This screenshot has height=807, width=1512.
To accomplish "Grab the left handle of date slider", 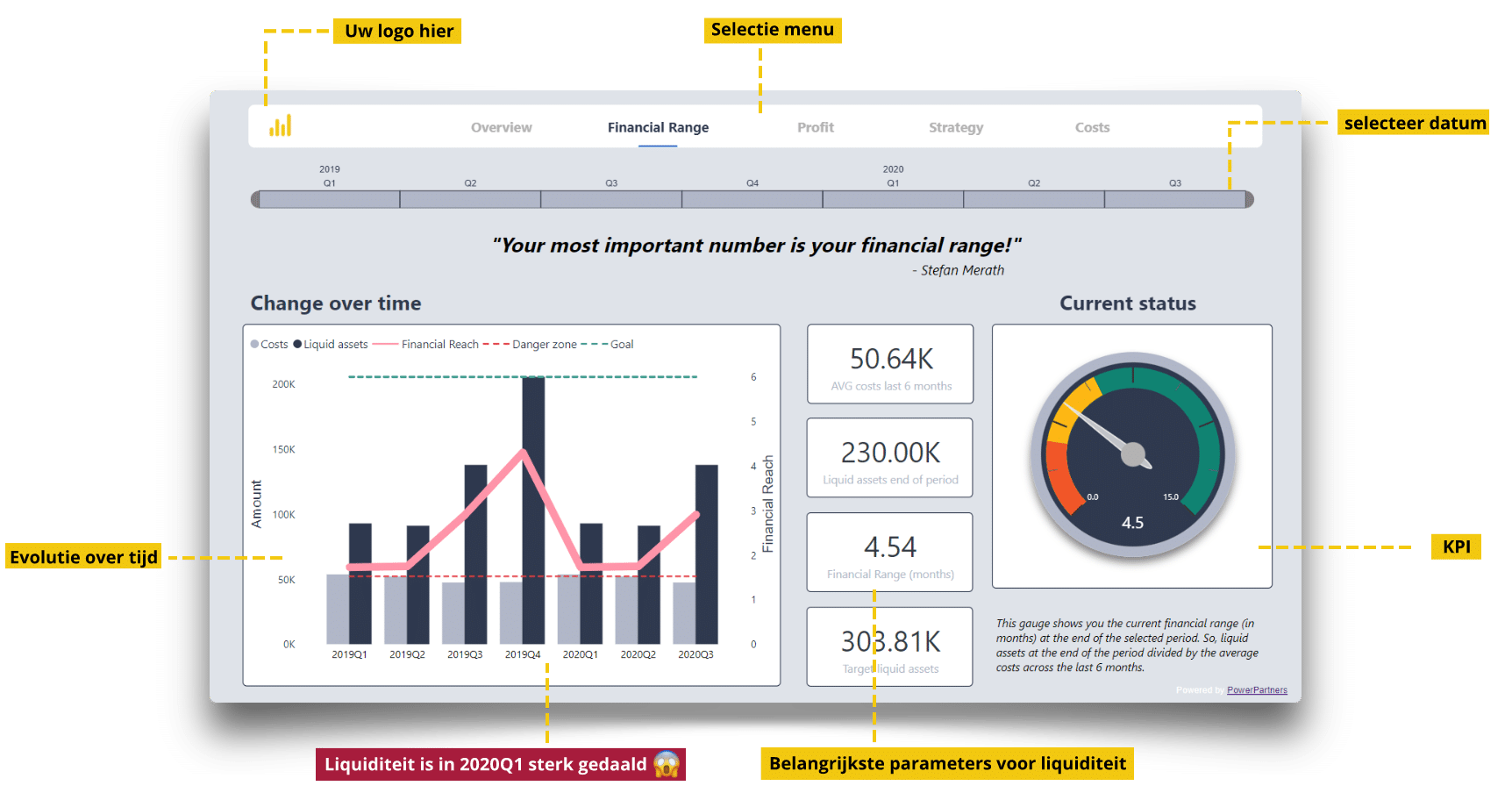I will coord(255,200).
